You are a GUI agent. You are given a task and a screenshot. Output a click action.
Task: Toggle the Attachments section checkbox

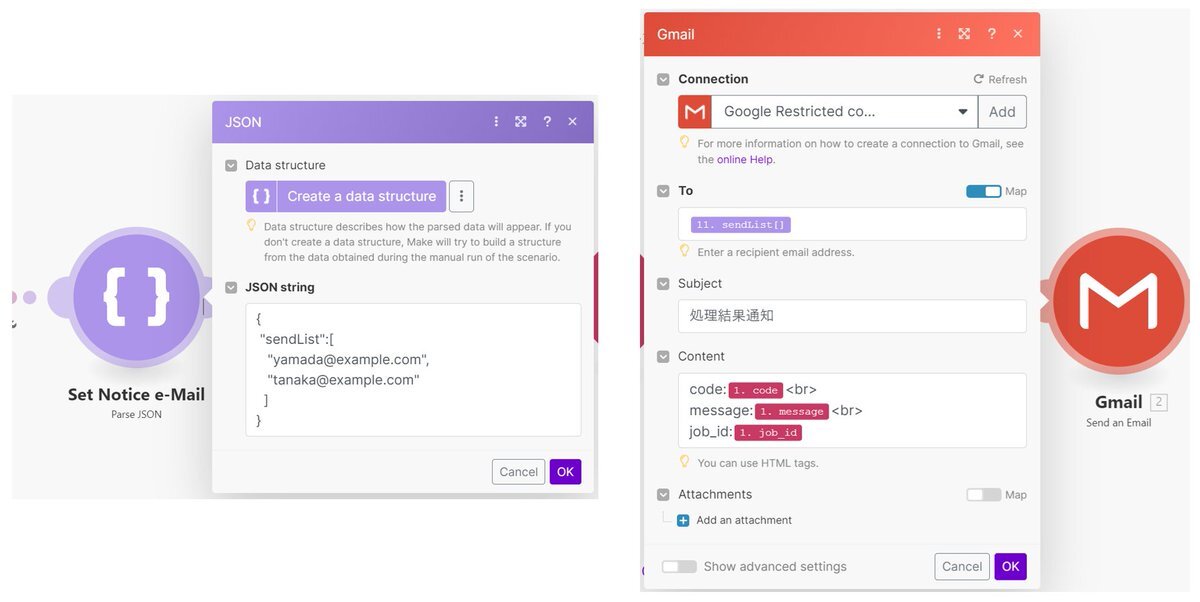coord(663,495)
